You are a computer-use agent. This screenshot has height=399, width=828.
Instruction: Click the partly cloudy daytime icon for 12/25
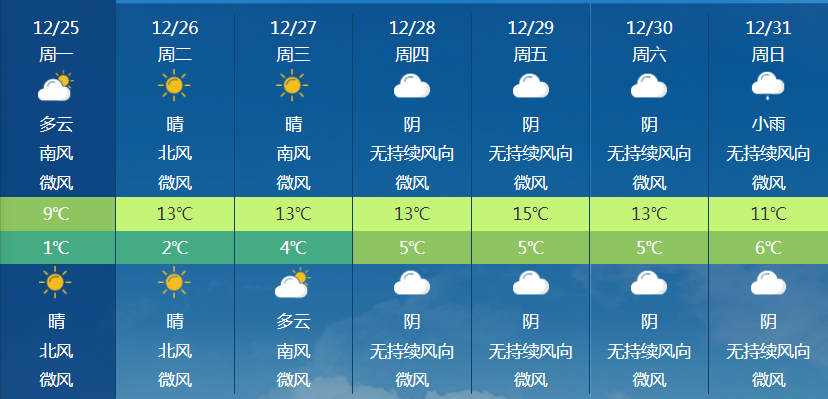55,86
